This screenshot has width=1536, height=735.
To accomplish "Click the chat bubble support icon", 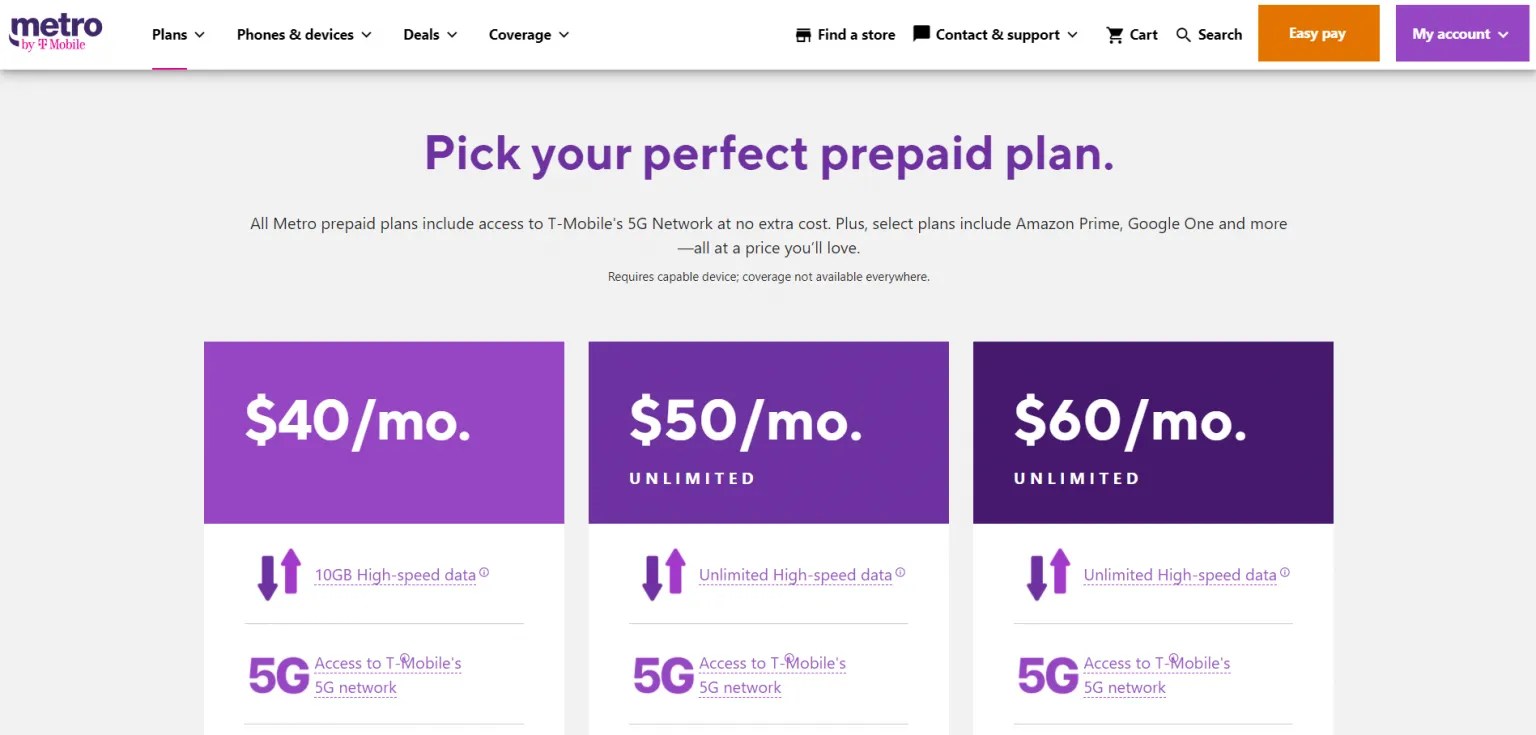I will 921,34.
